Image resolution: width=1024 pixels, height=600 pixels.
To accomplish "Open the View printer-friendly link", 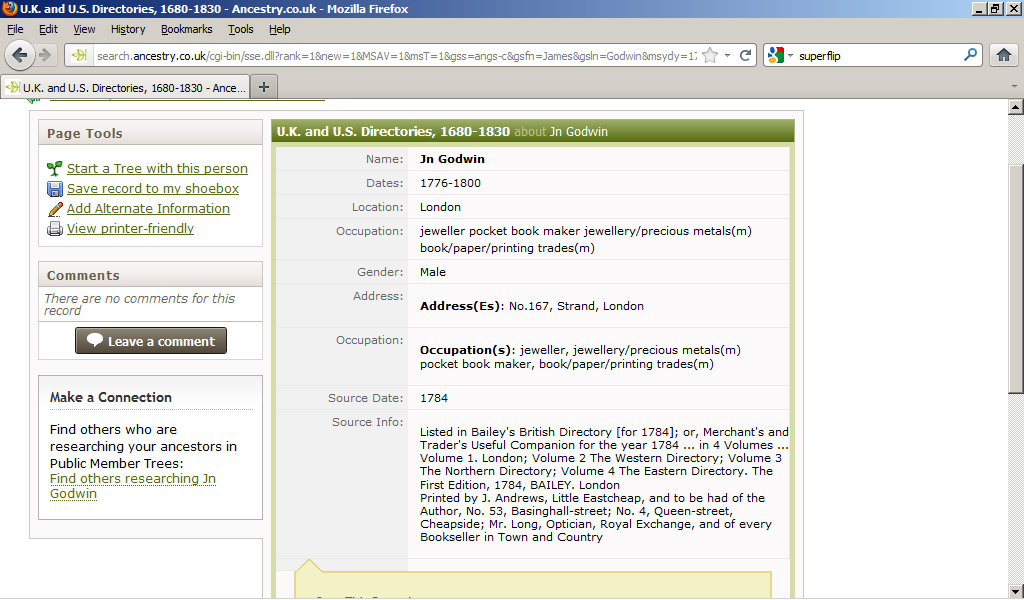I will tap(131, 229).
